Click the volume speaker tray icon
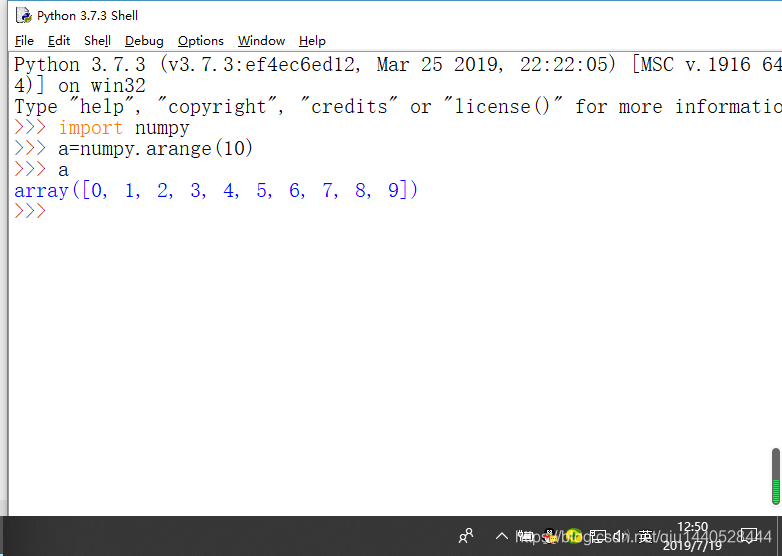 [x=621, y=537]
